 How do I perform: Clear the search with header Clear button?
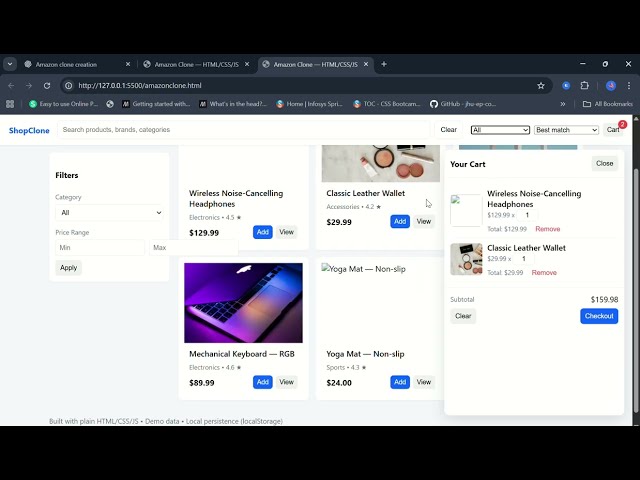pos(449,130)
